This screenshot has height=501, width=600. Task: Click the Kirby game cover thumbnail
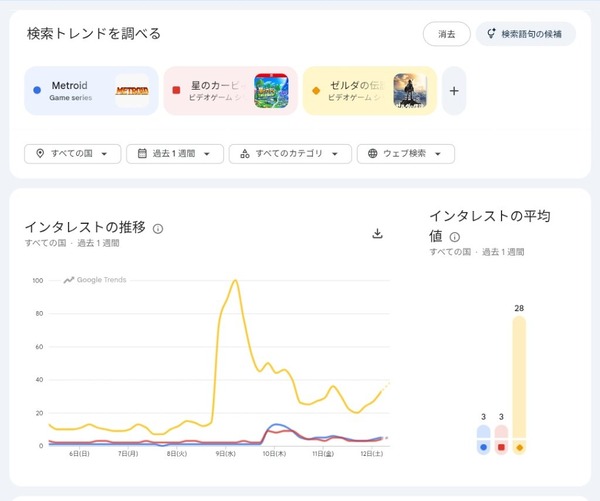click(x=271, y=91)
